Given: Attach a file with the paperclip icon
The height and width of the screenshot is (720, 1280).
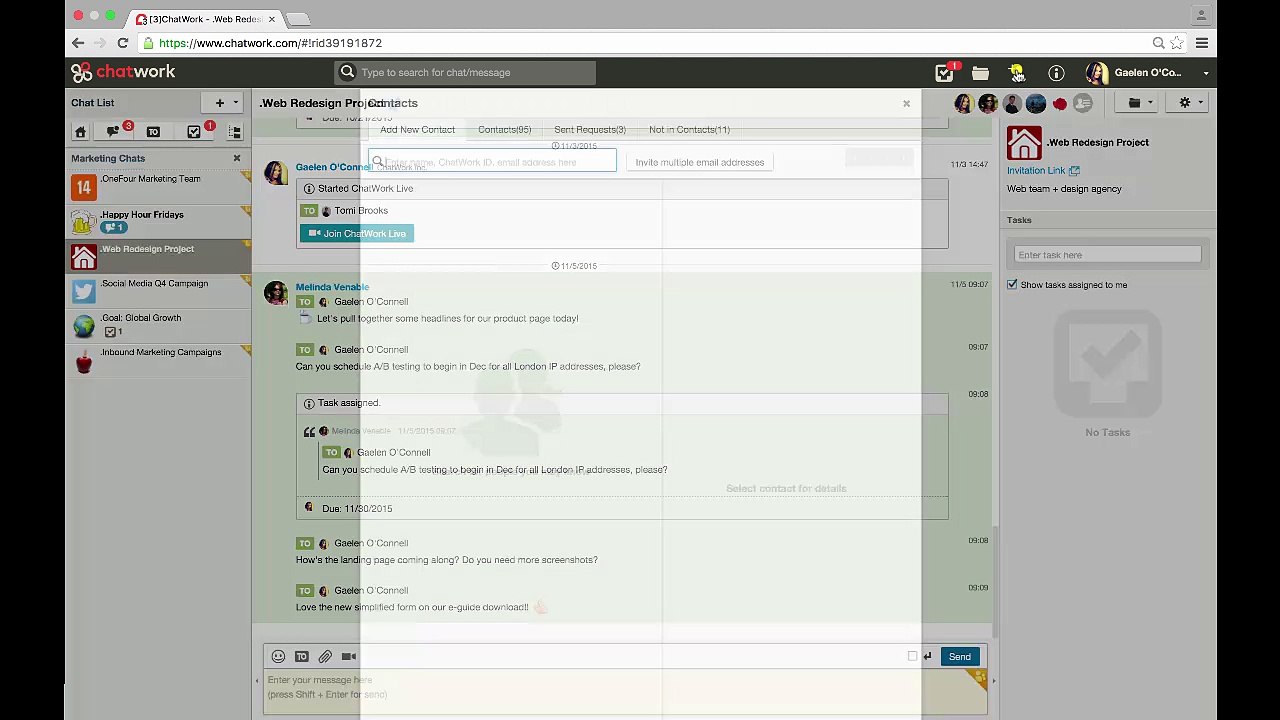Looking at the screenshot, I should 325,657.
